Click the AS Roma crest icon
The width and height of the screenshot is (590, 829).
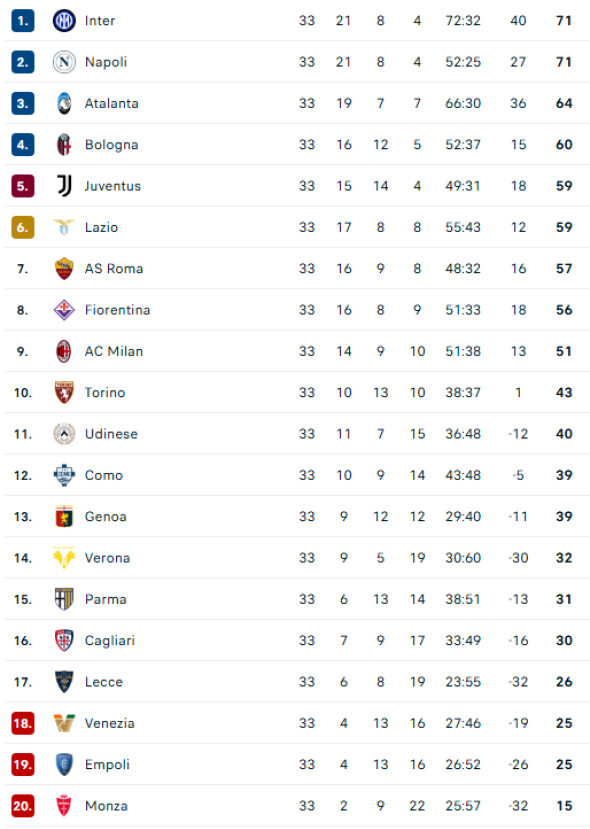click(64, 269)
